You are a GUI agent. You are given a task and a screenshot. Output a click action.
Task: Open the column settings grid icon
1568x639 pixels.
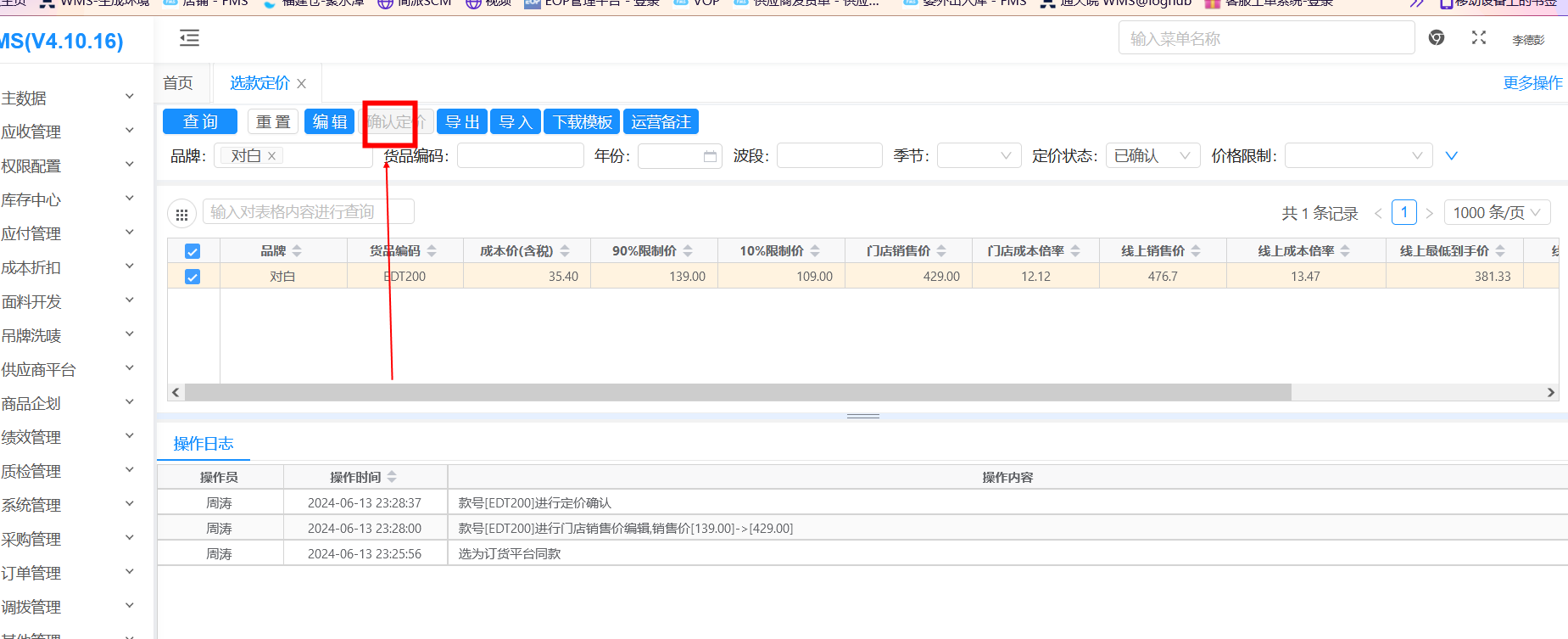[181, 215]
